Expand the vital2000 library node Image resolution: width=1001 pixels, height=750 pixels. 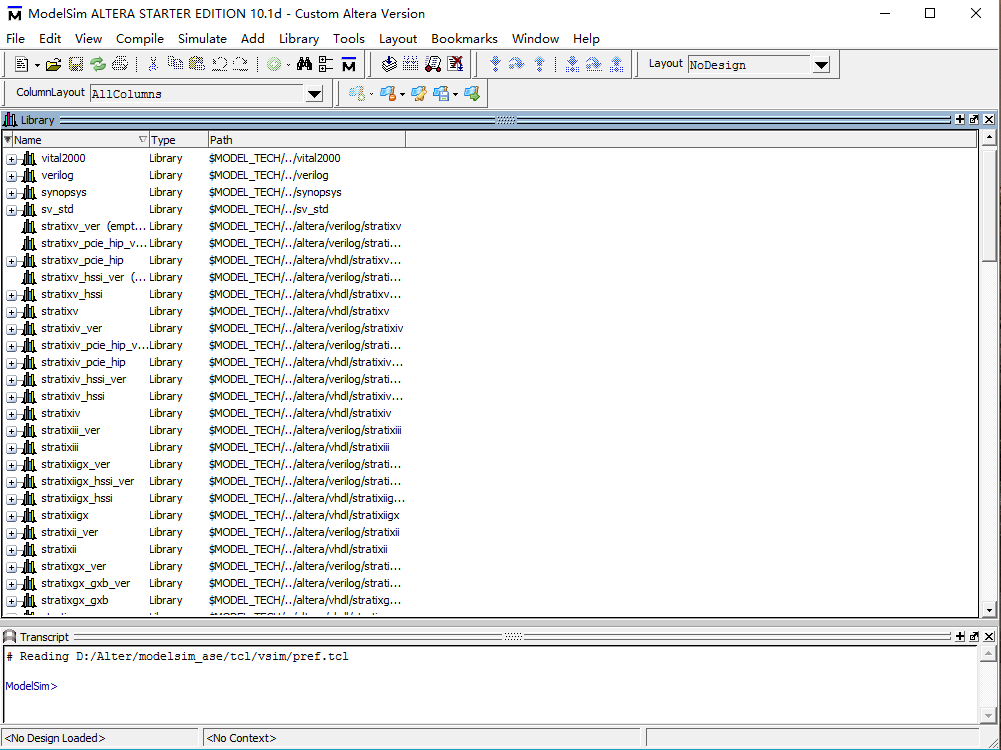click(11, 159)
